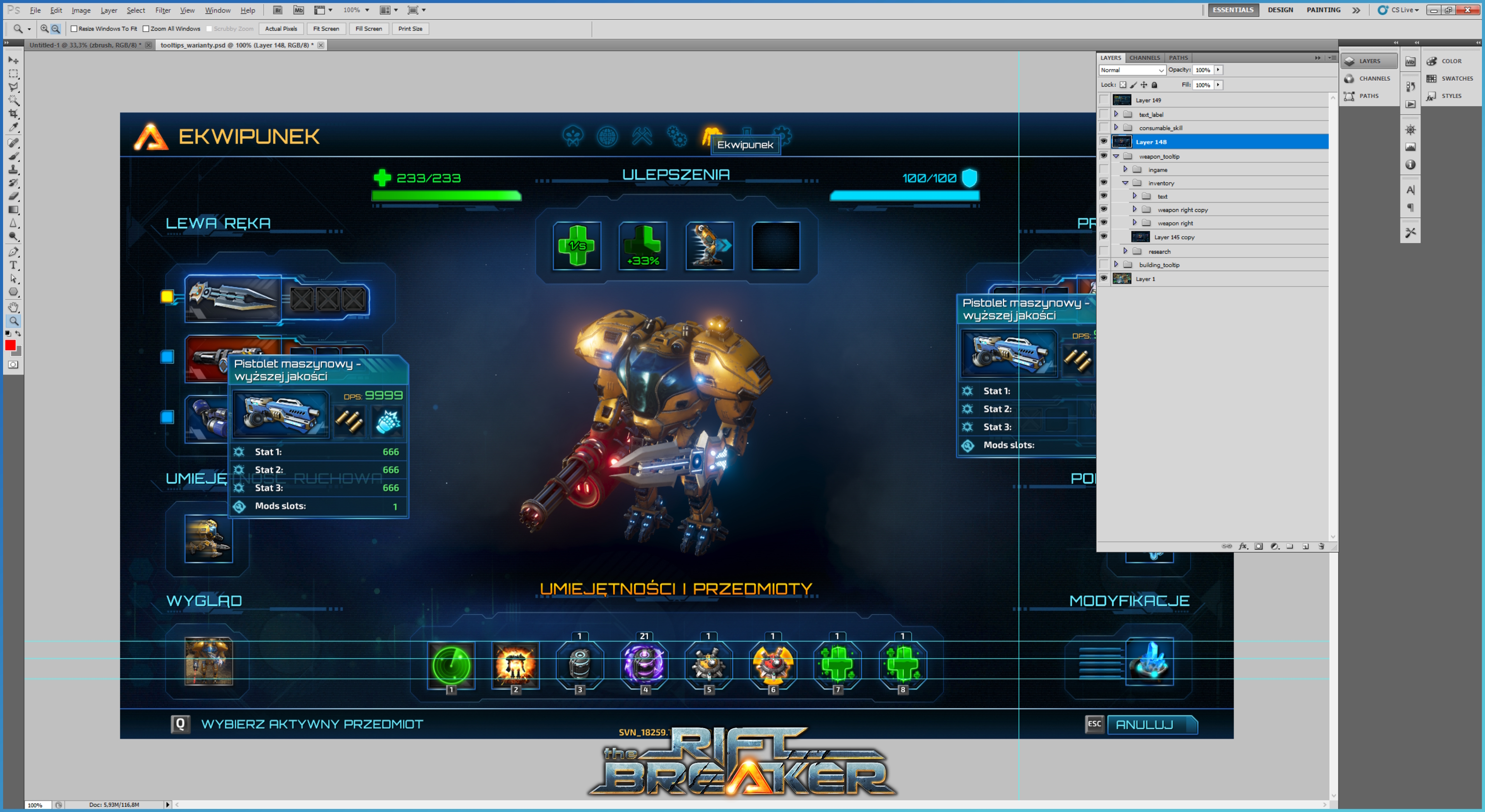The height and width of the screenshot is (812, 1485).
Task: Expand the consumable_skill group
Action: (x=1116, y=127)
